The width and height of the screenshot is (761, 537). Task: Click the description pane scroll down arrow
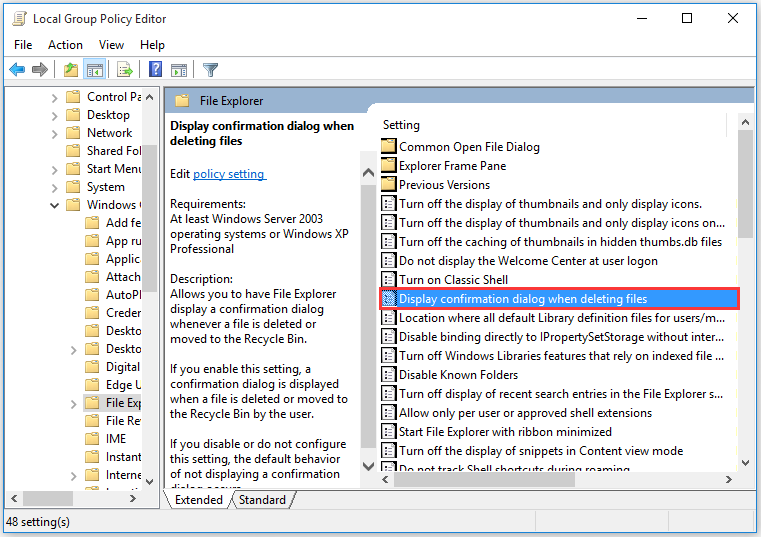[368, 466]
